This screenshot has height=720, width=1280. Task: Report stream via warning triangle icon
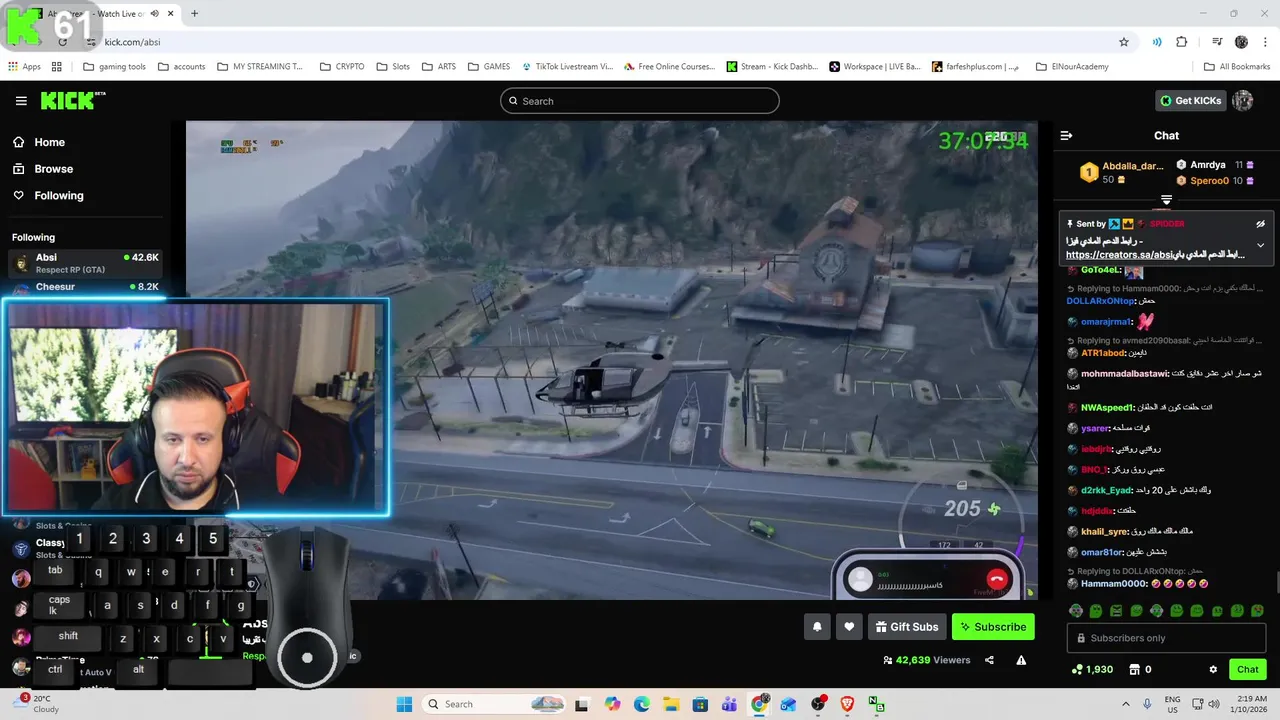point(1021,660)
